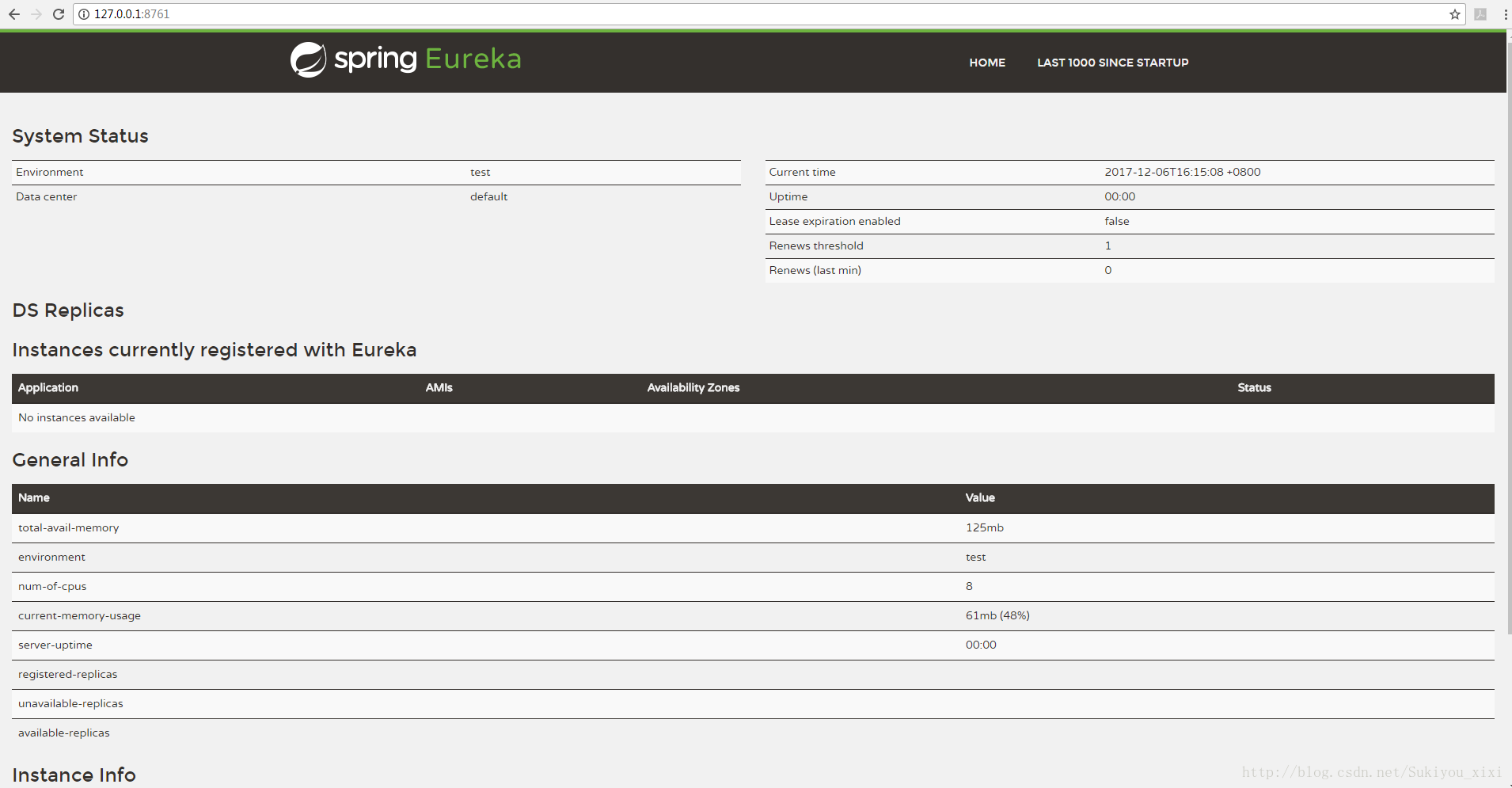Open the Chrome three-dot menu
1512x788 pixels.
(1505, 14)
